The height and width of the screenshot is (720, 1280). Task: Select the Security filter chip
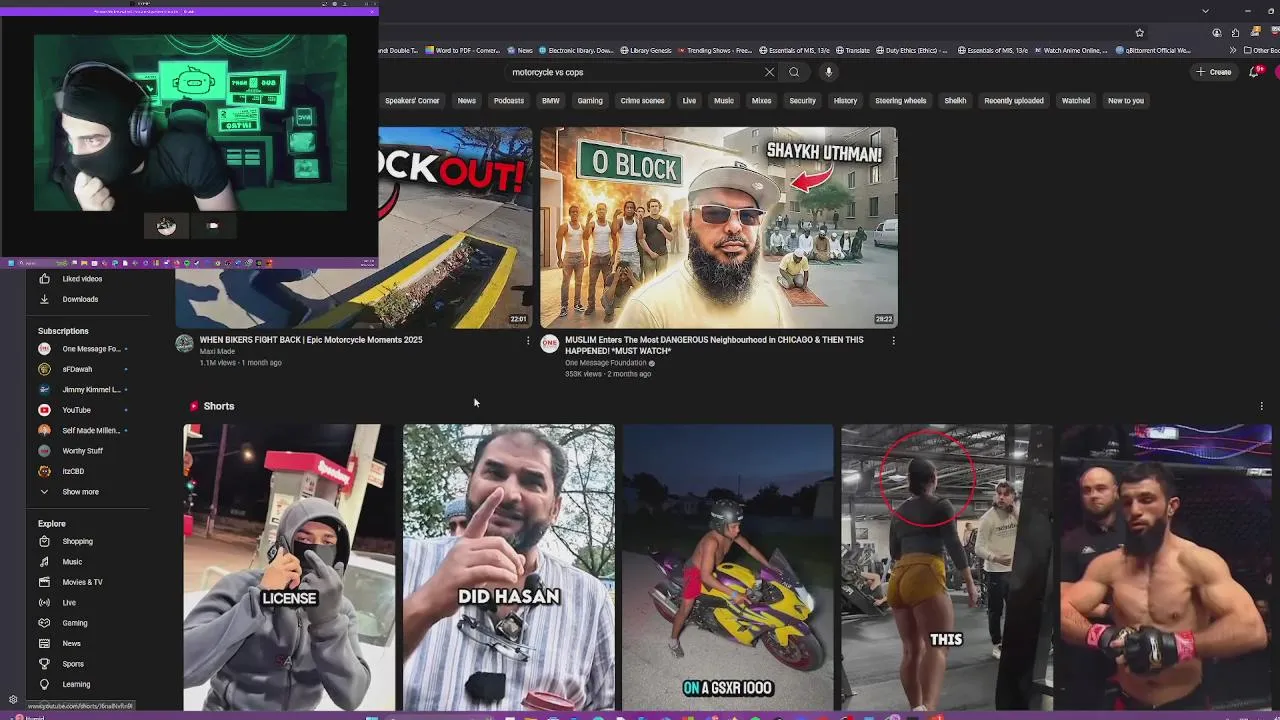802,100
